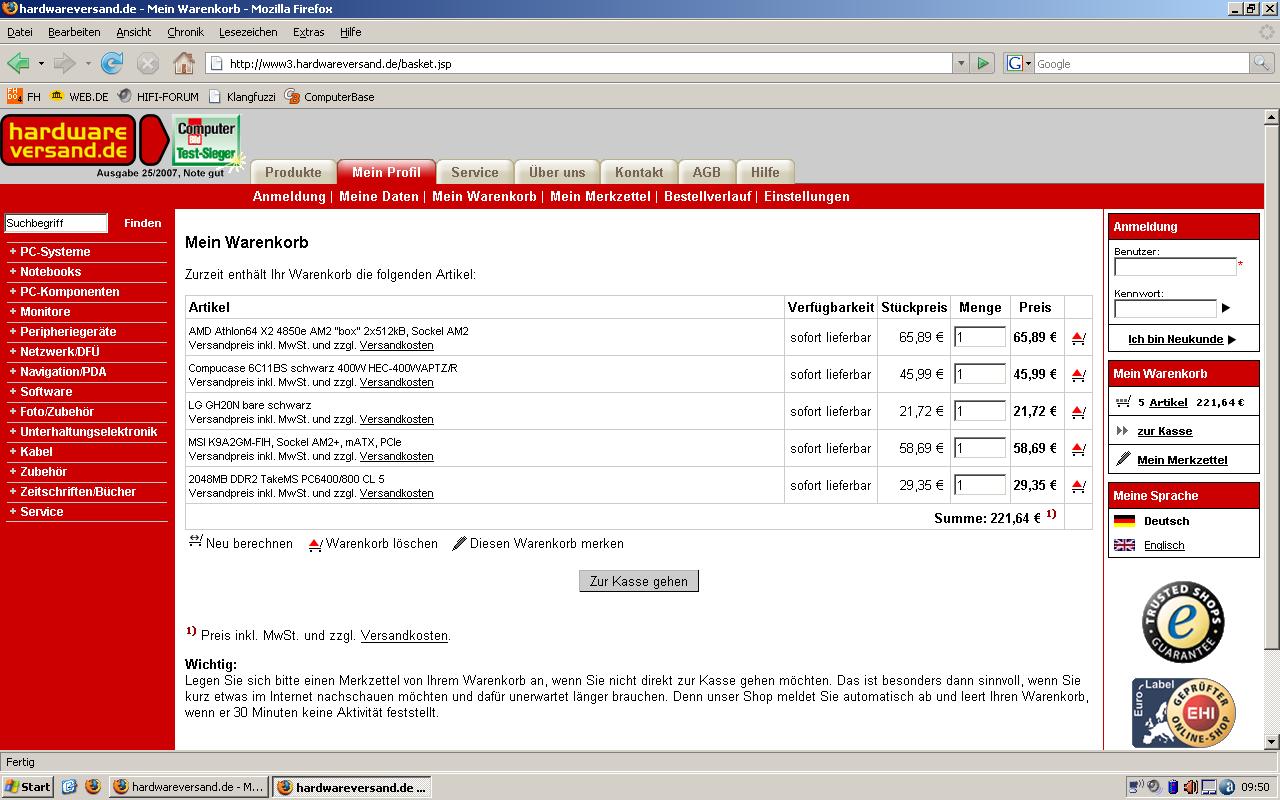Open the Datei menu
Screen dimensions: 1280x800
point(19,32)
